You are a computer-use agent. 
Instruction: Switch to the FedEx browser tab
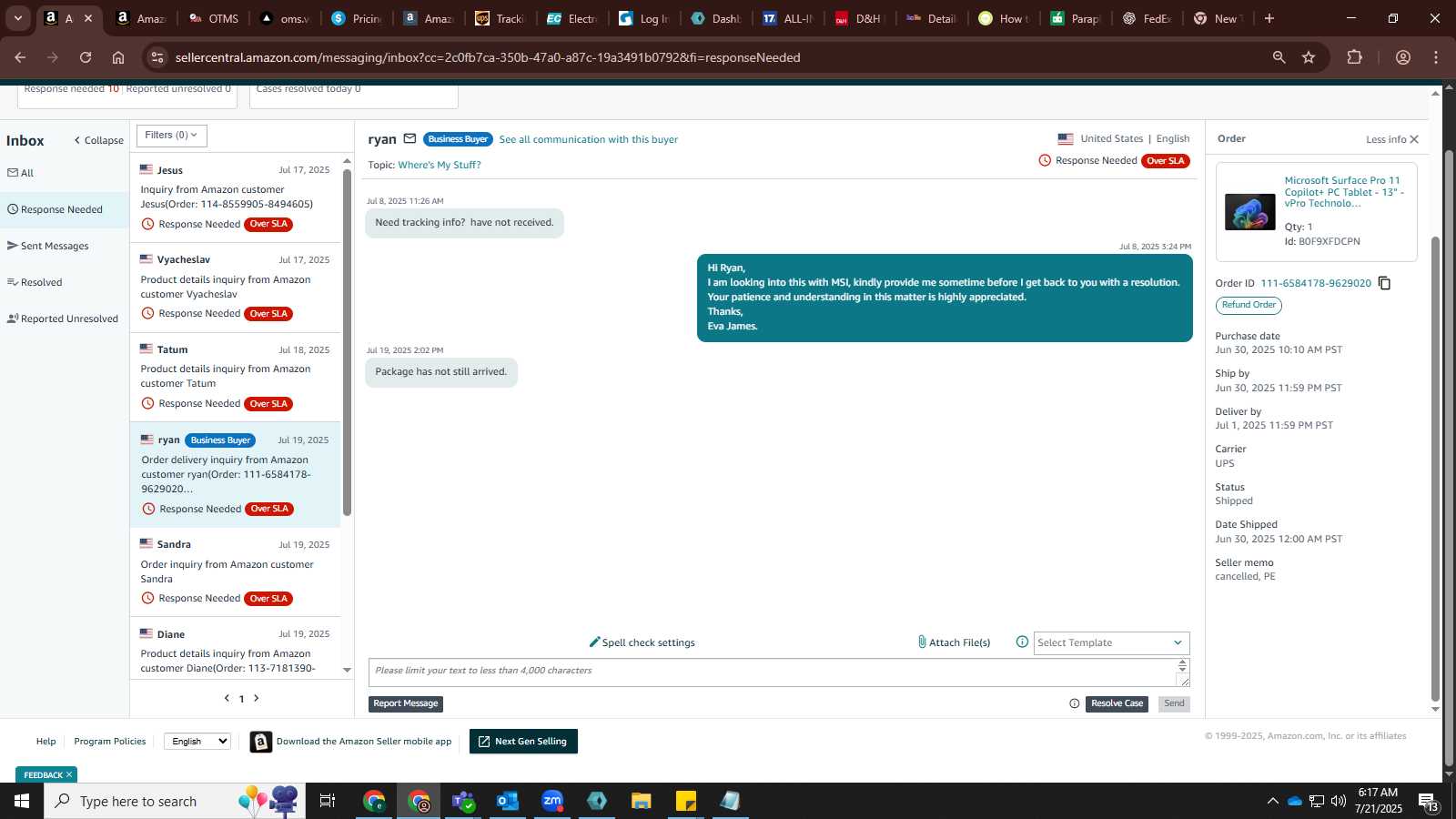1148,18
